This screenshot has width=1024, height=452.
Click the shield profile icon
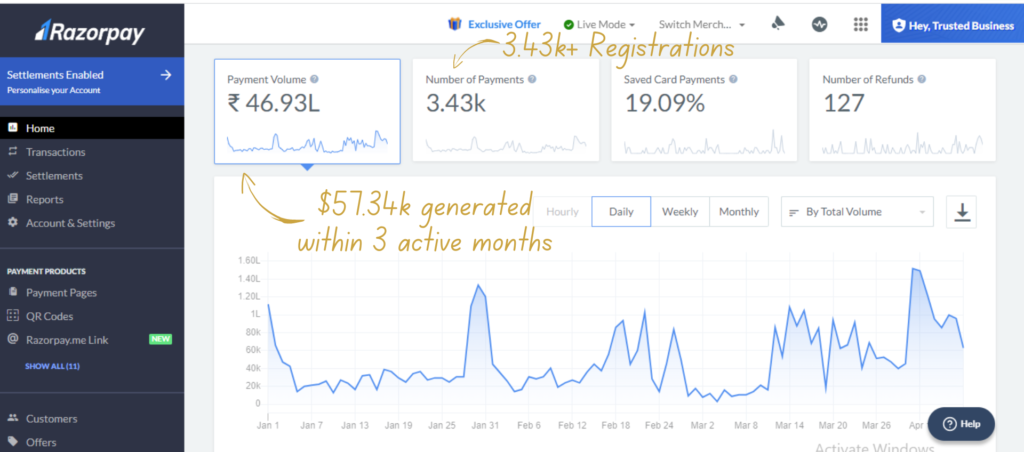coord(899,25)
